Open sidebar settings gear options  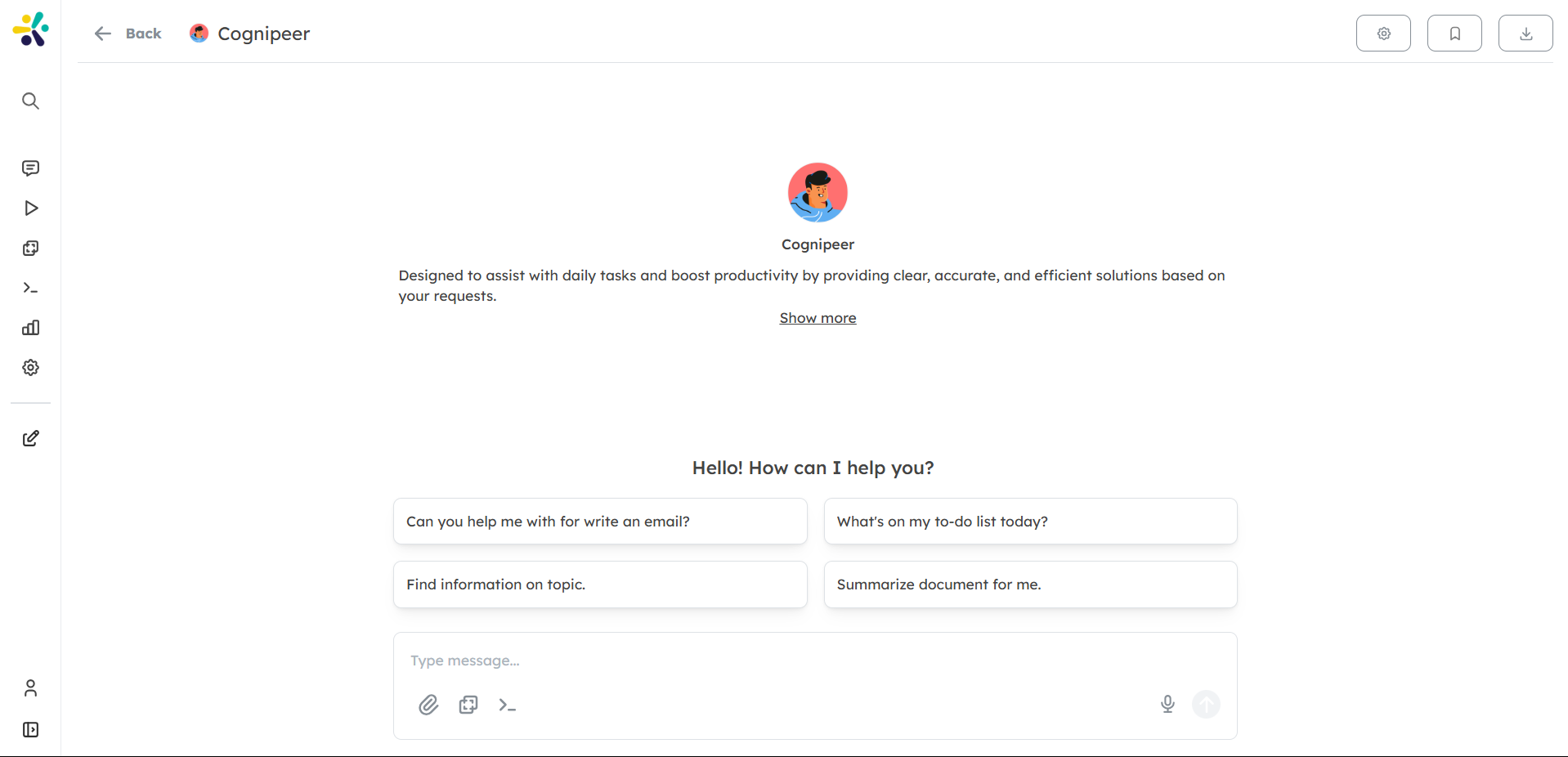click(30, 367)
